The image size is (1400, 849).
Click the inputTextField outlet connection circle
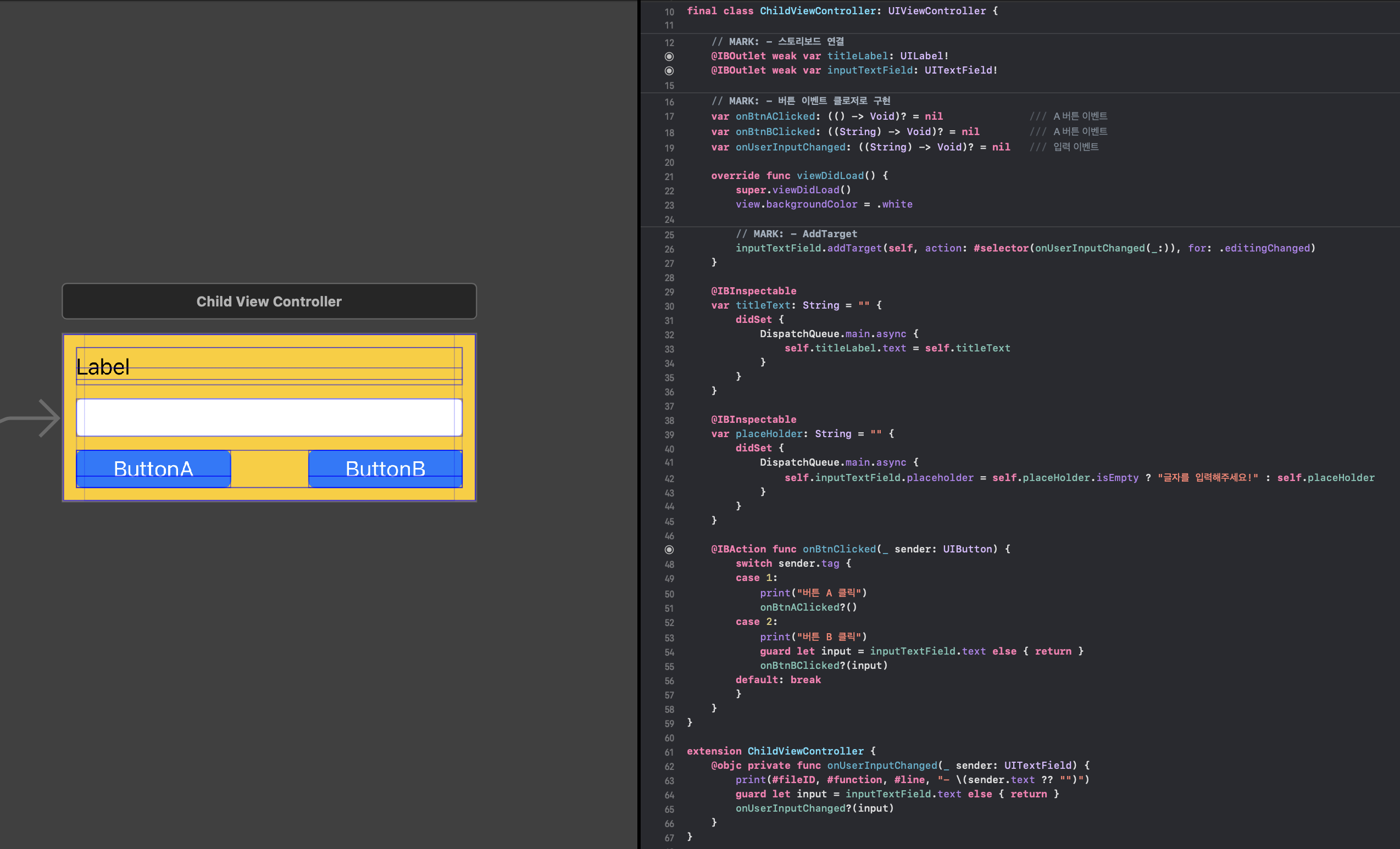pyautogui.click(x=669, y=71)
